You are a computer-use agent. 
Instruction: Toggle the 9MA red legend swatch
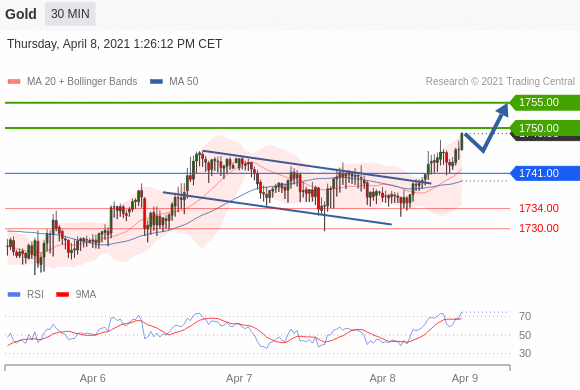pyautogui.click(x=63, y=295)
